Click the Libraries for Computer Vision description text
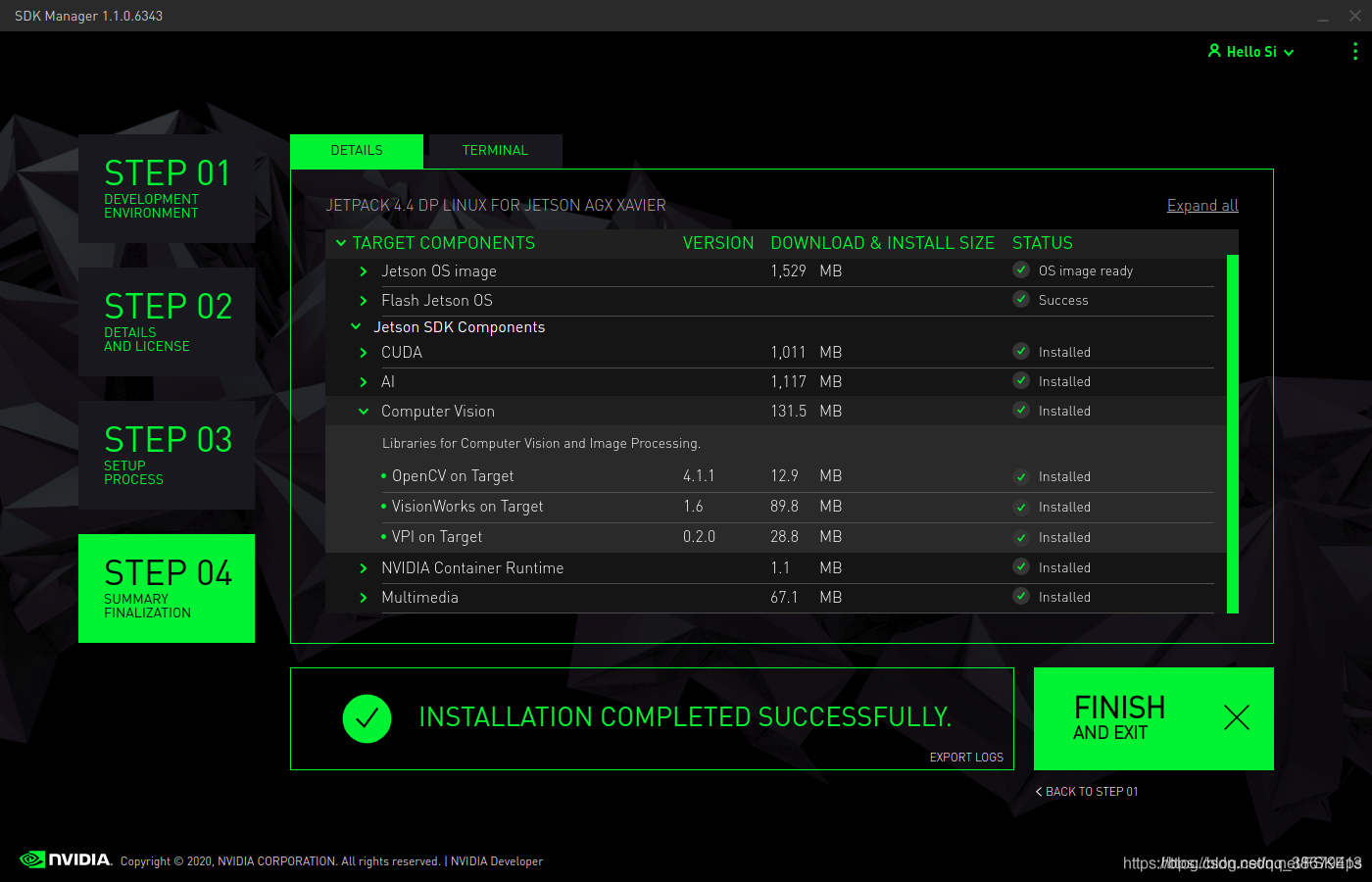 point(541,444)
